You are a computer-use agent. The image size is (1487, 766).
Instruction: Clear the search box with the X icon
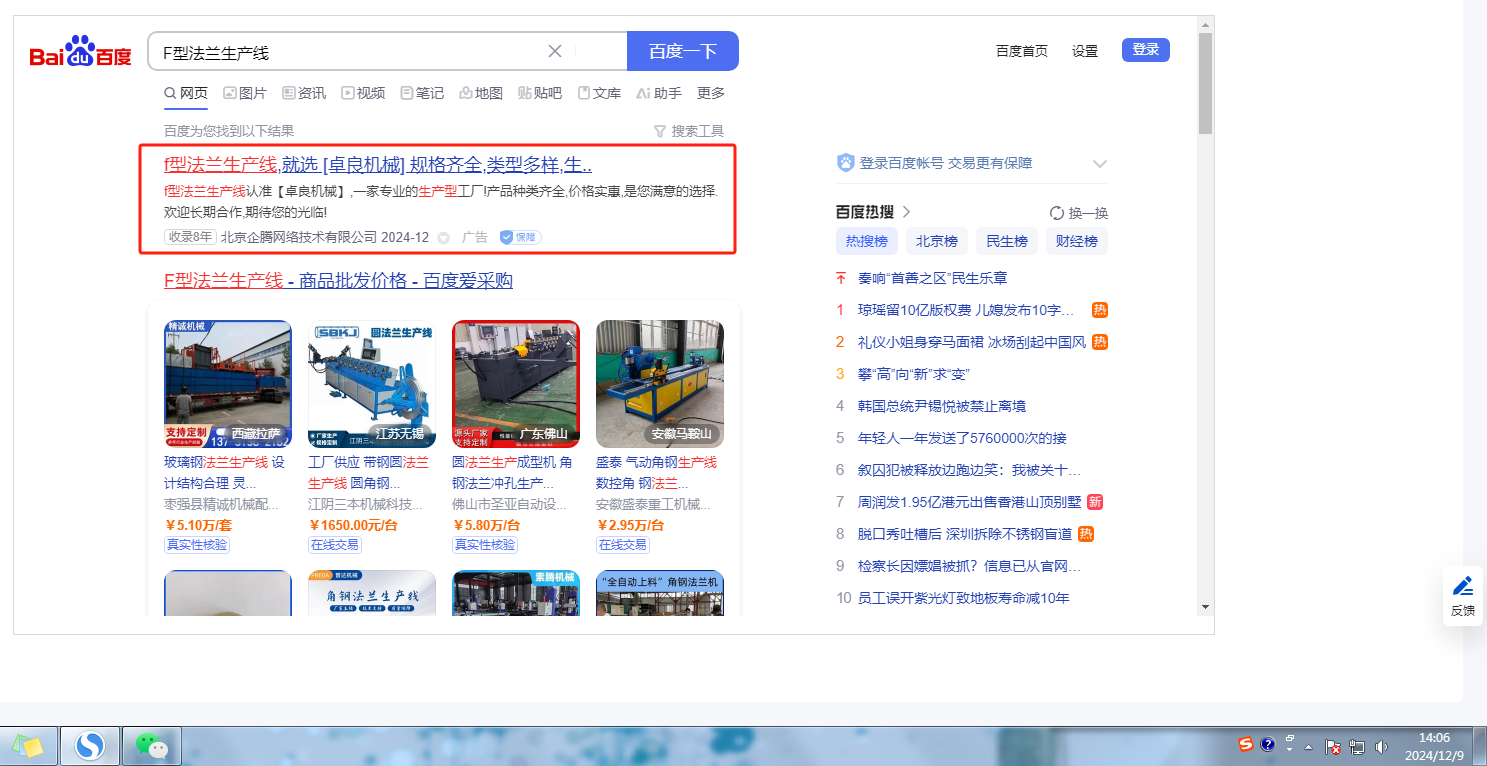coord(555,51)
